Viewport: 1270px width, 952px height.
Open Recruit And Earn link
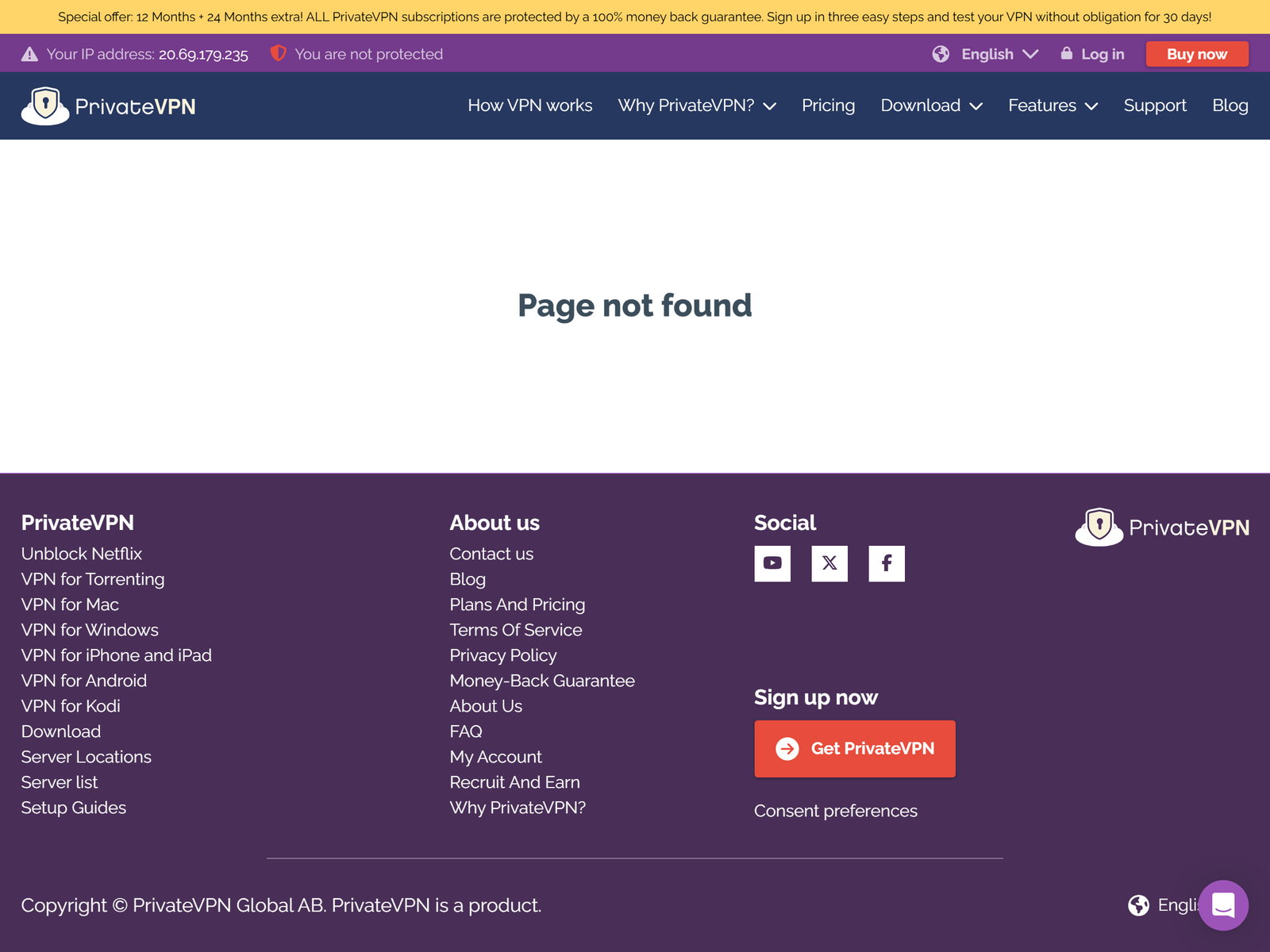(x=515, y=782)
